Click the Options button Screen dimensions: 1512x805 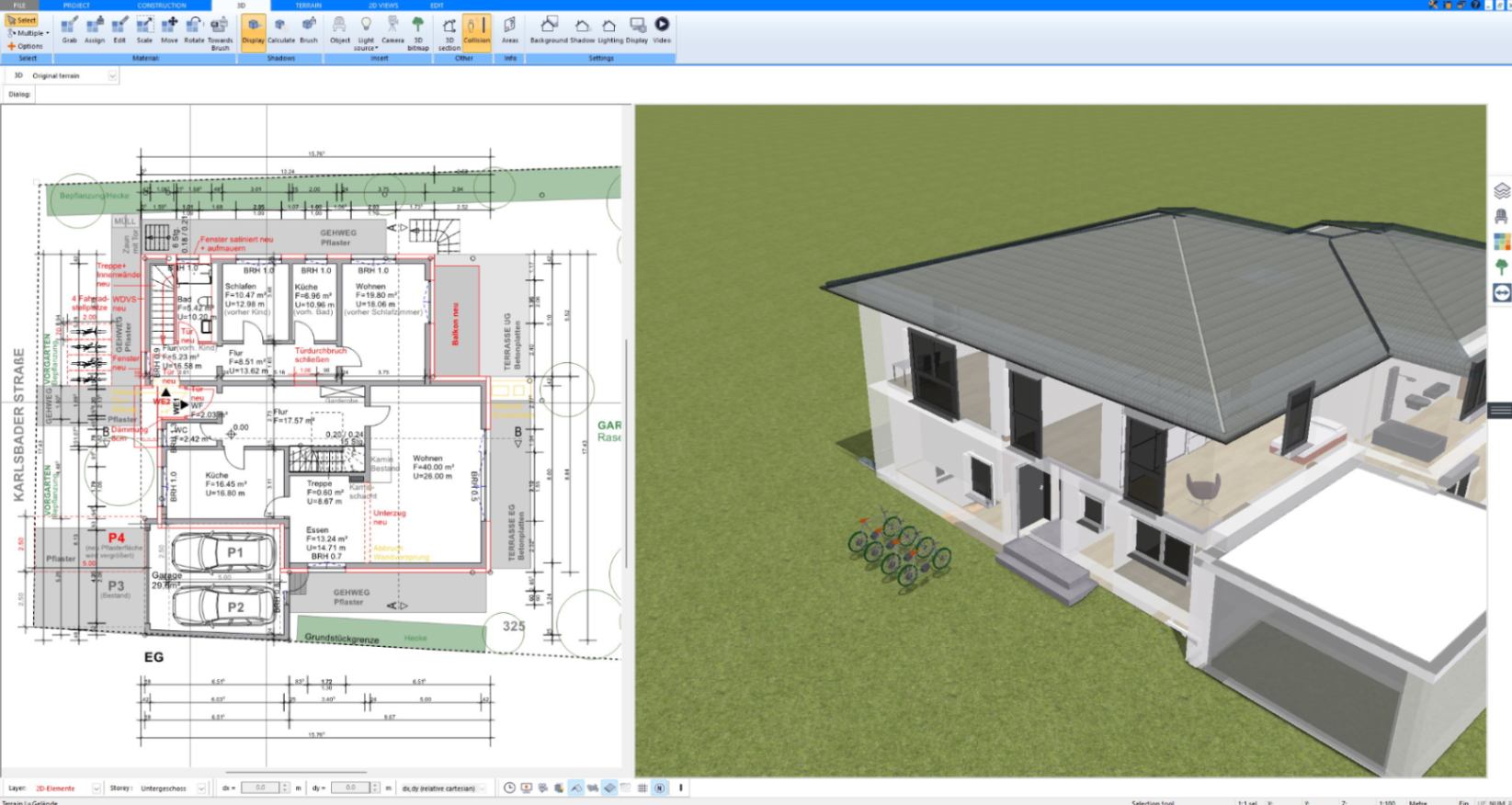26,46
